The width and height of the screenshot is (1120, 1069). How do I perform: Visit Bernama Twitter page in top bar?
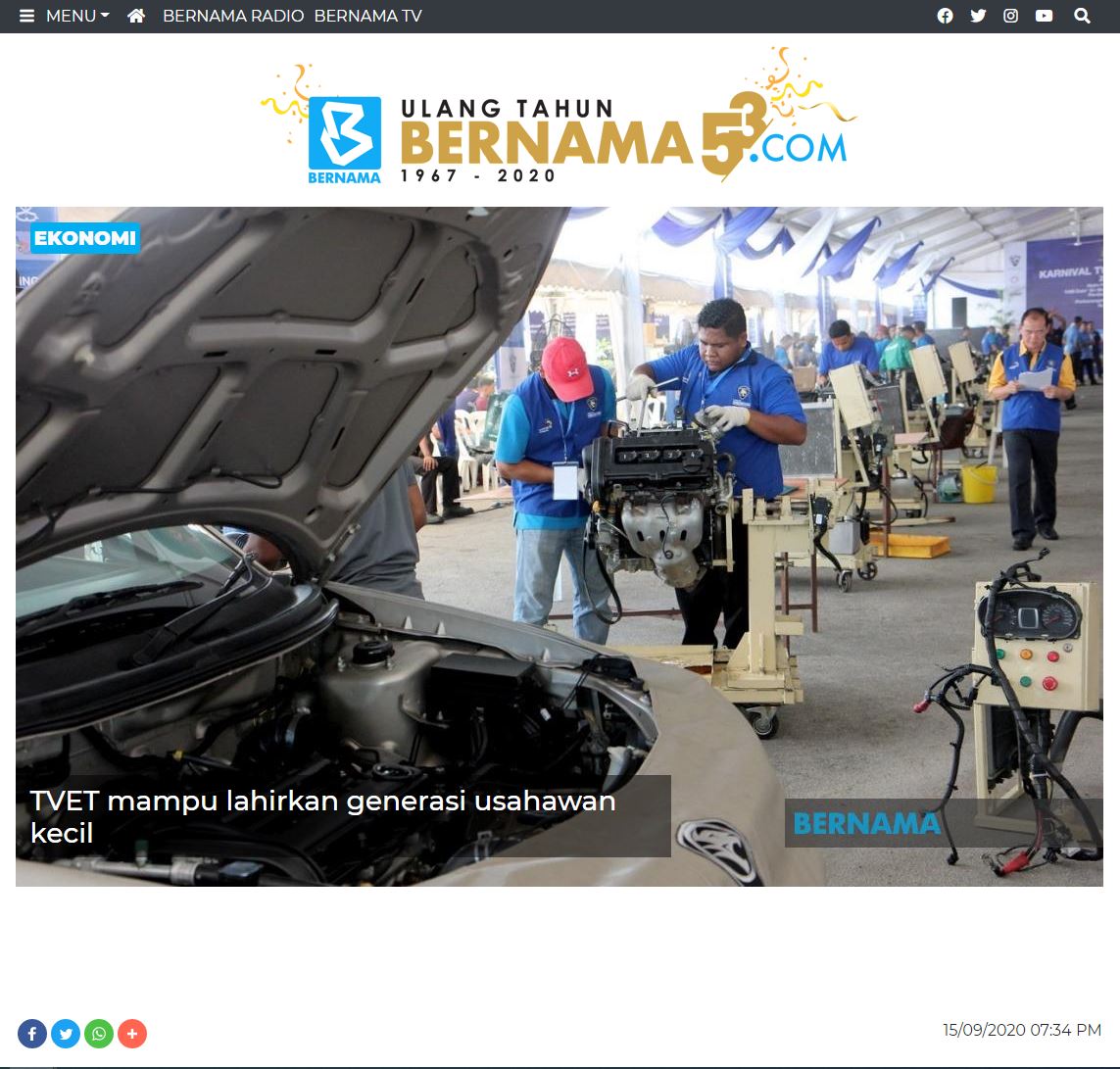pos(978,16)
